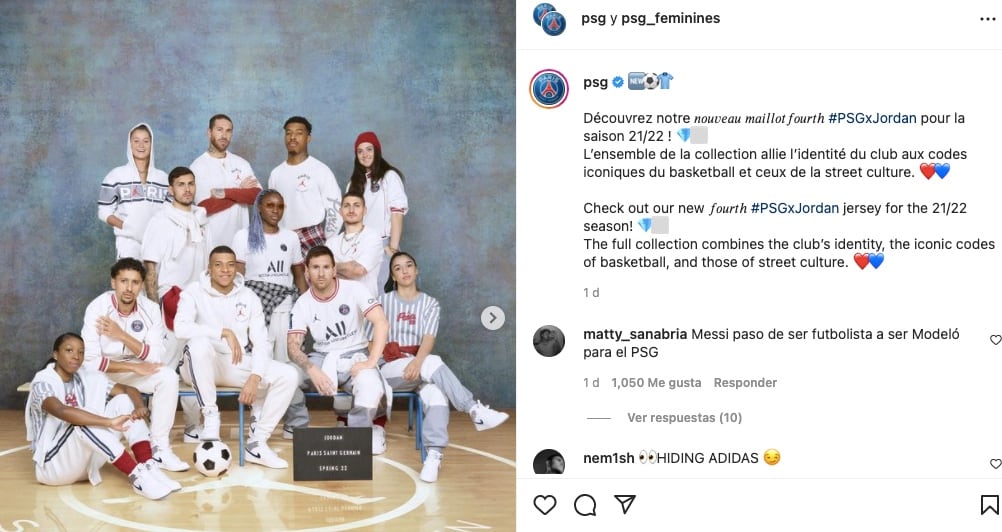The width and height of the screenshot is (1002, 532).
Task: Open psg_feminines profile from header
Action: coord(670,19)
